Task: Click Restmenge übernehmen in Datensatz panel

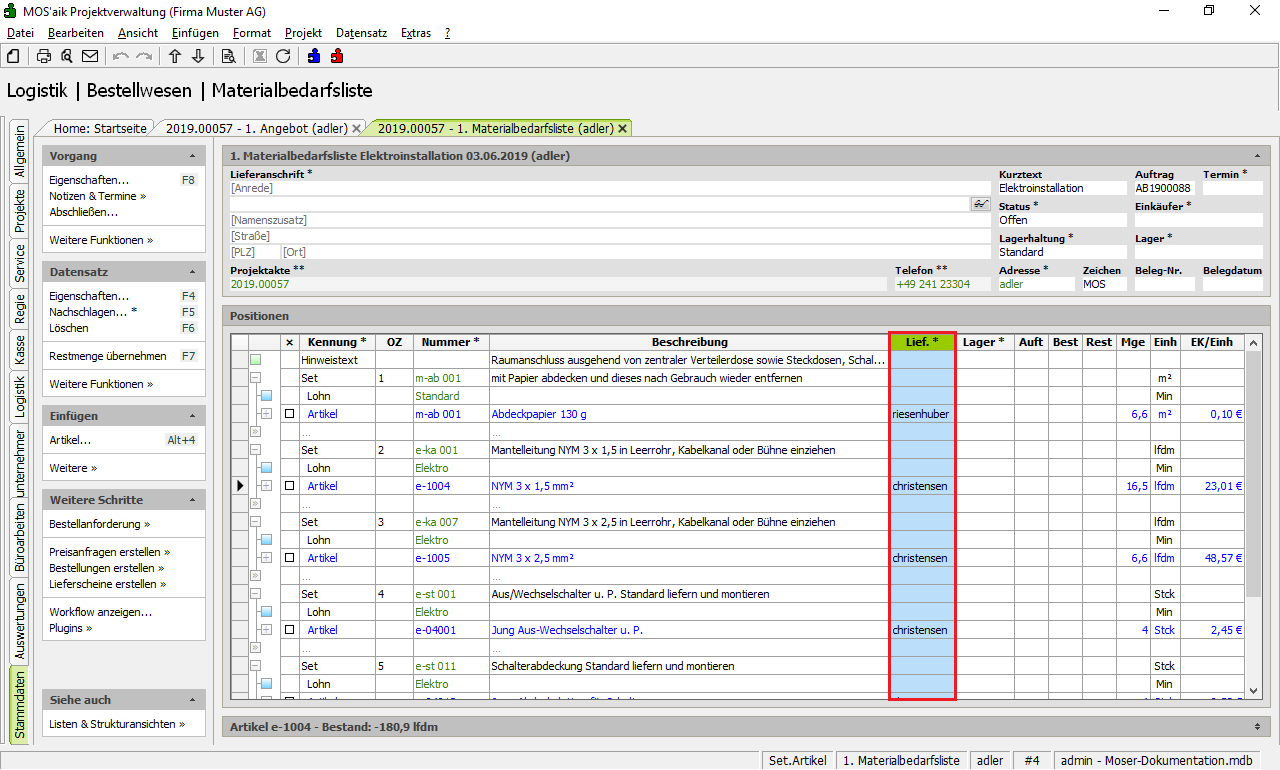Action: [107, 356]
